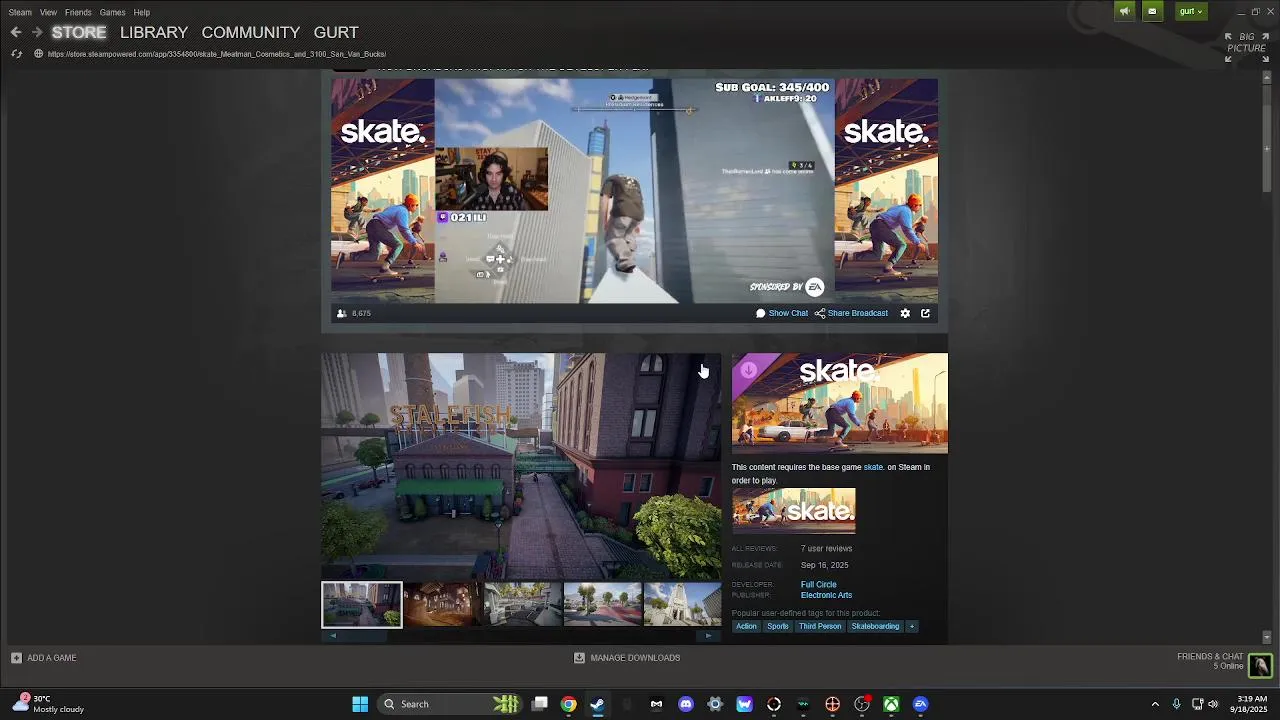Open the EA app from the taskbar
The image size is (1280, 720).
[x=920, y=704]
